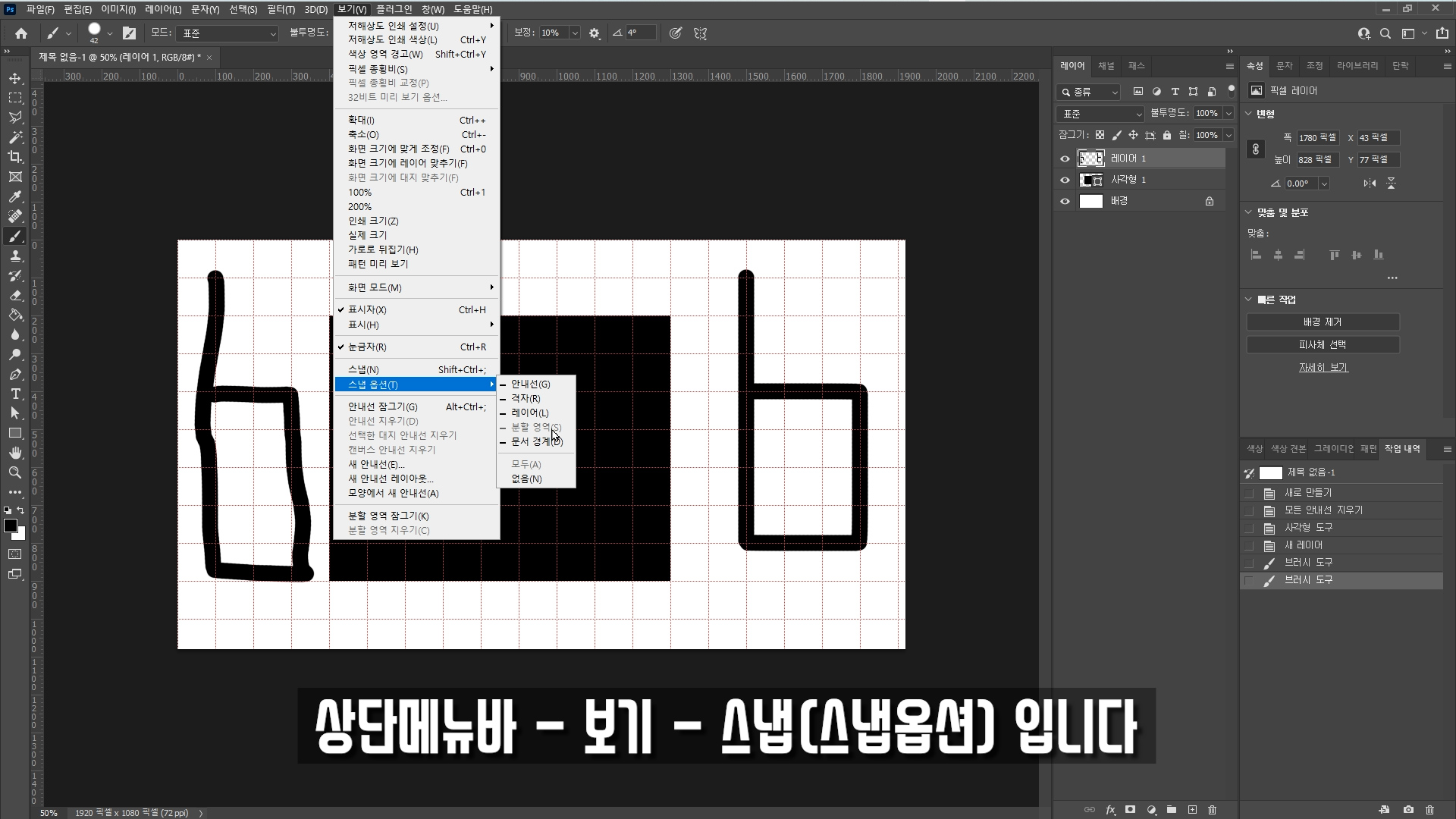Open the layer filter 종류 dropdown
The height and width of the screenshot is (819, 1456).
pos(1090,92)
